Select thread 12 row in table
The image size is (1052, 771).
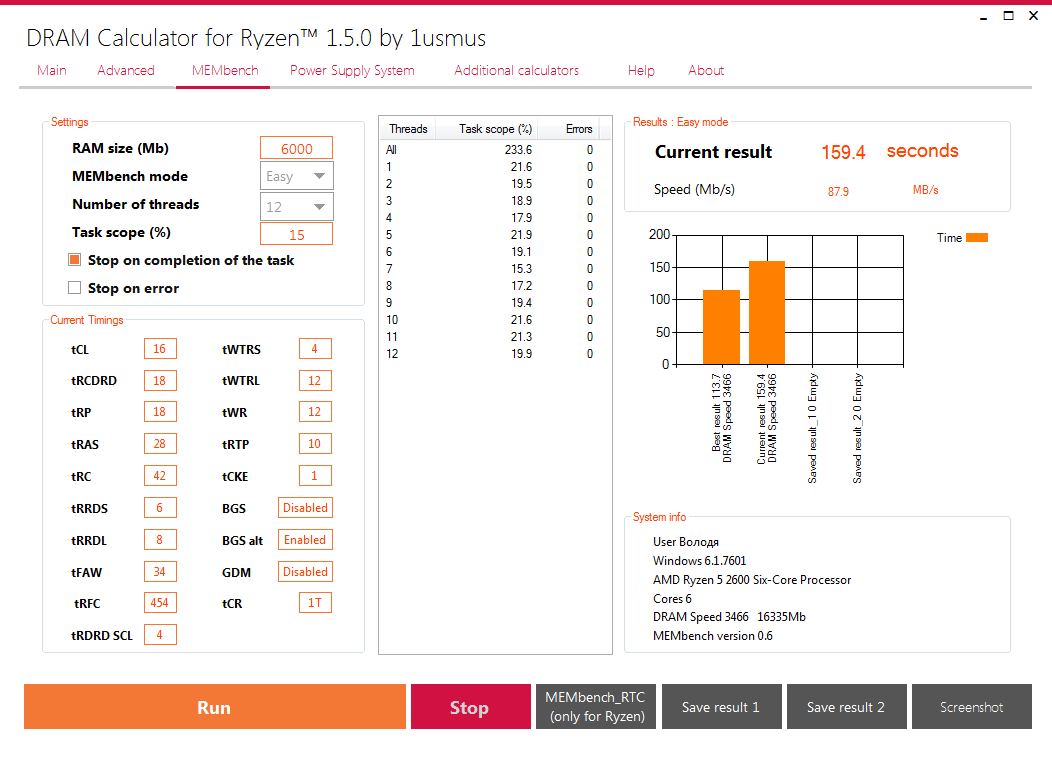(495, 354)
